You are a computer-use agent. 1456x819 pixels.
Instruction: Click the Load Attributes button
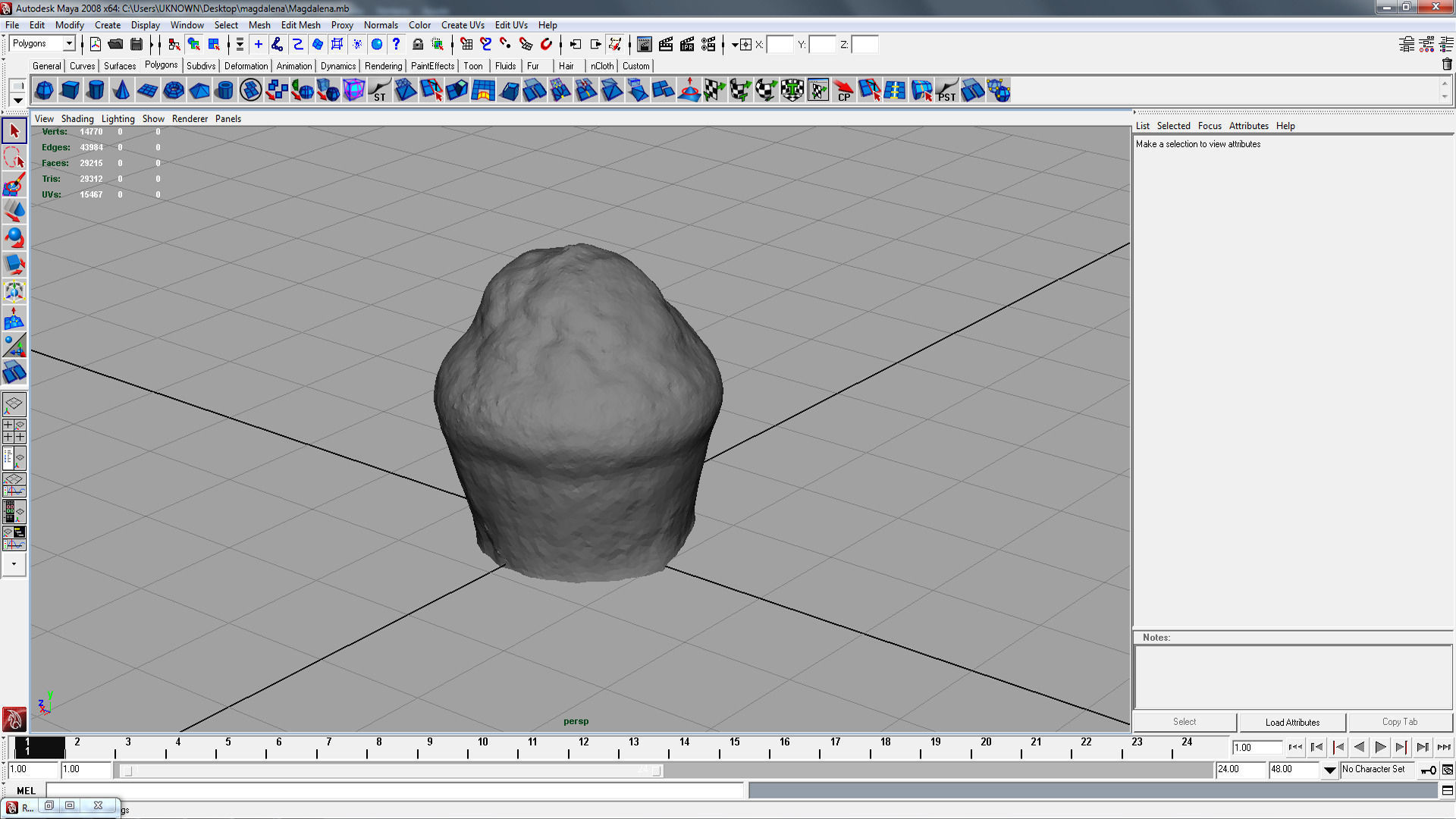click(1292, 722)
